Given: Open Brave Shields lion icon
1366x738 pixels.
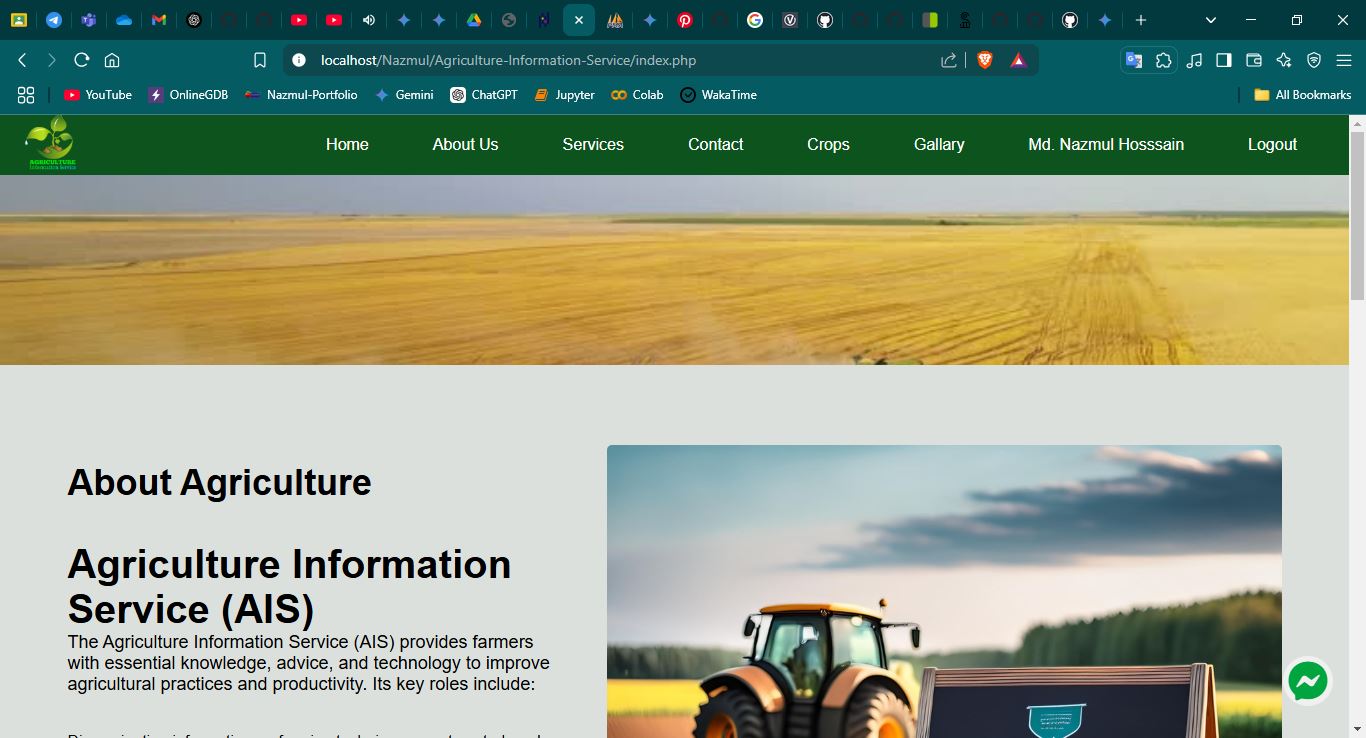Looking at the screenshot, I should [x=985, y=60].
